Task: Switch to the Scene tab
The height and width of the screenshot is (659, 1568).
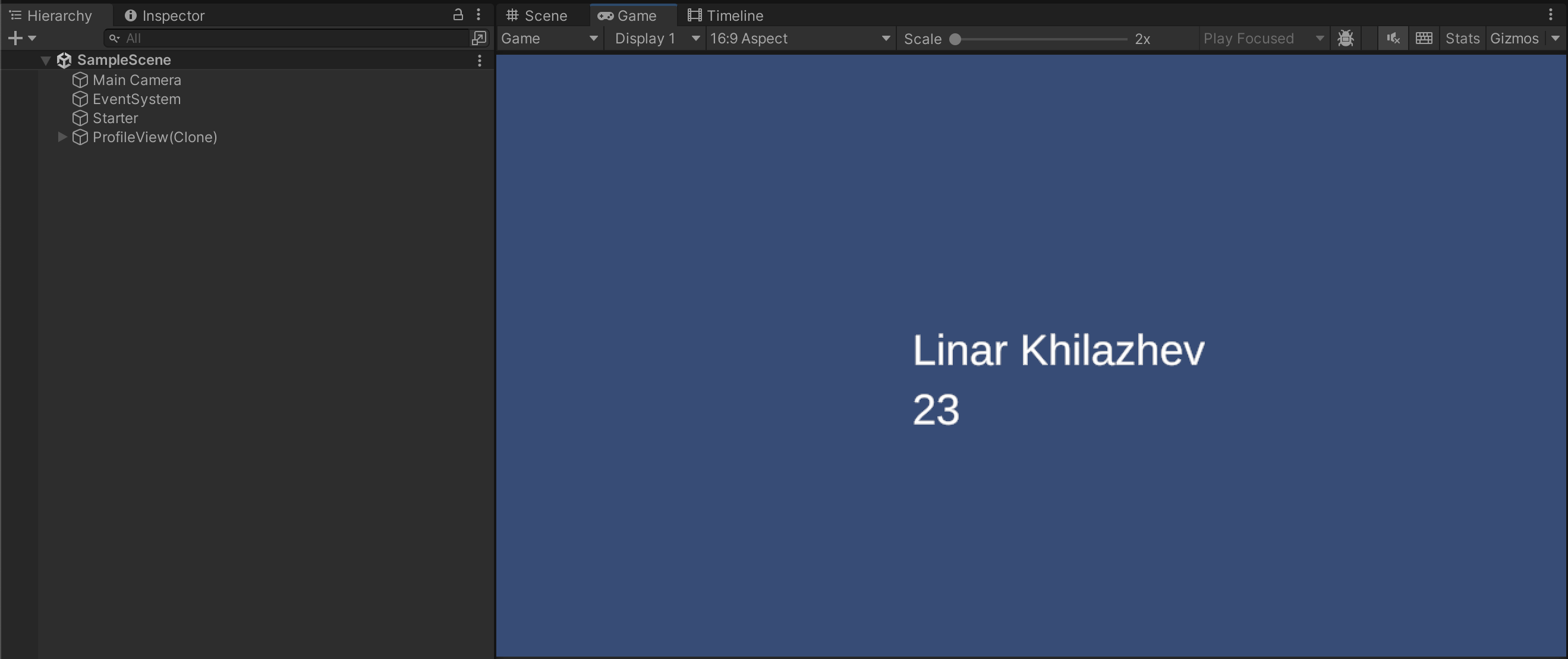Action: coord(537,15)
